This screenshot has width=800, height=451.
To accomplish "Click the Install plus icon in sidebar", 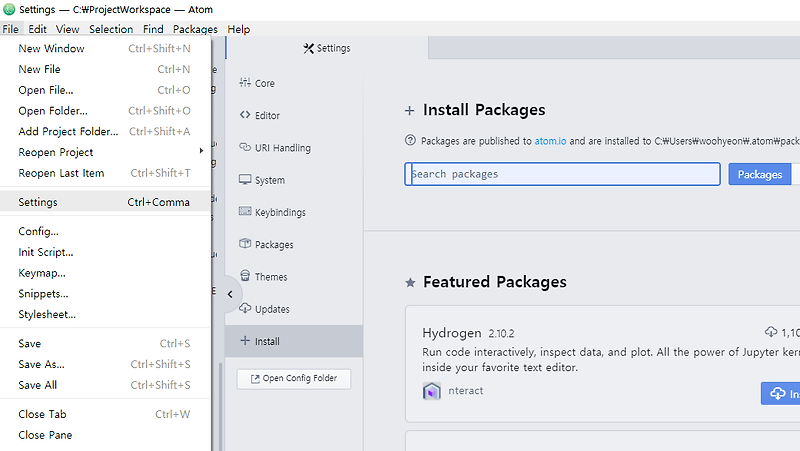I will click(245, 341).
